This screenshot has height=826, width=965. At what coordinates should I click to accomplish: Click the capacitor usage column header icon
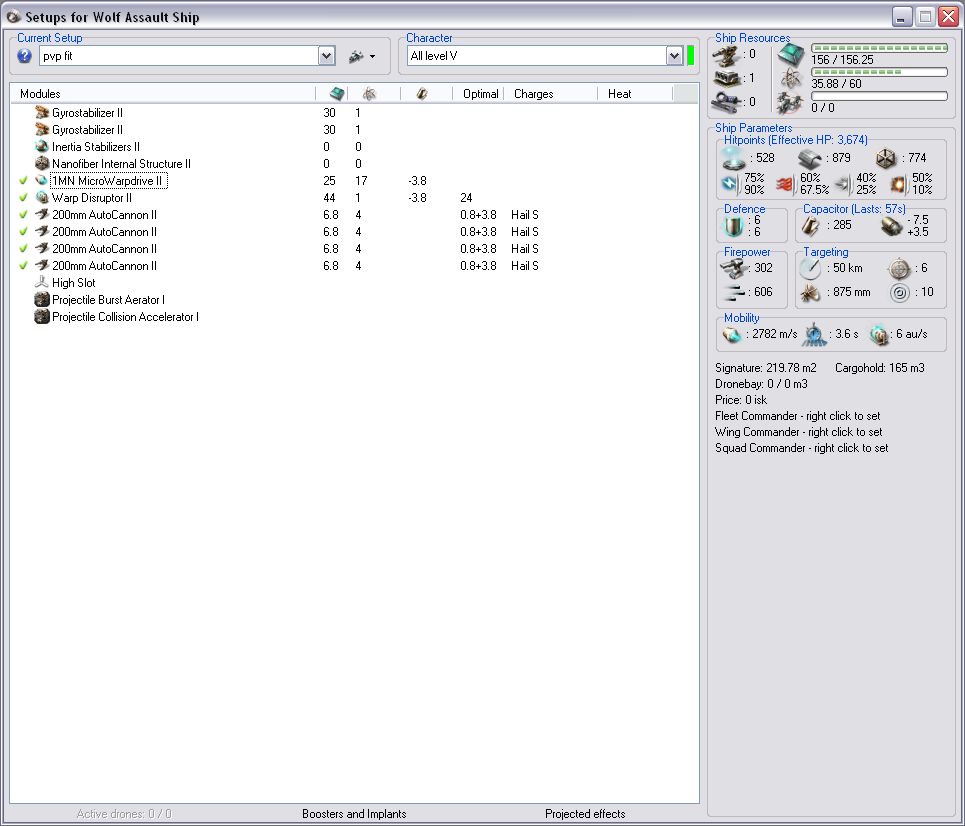(x=422, y=93)
